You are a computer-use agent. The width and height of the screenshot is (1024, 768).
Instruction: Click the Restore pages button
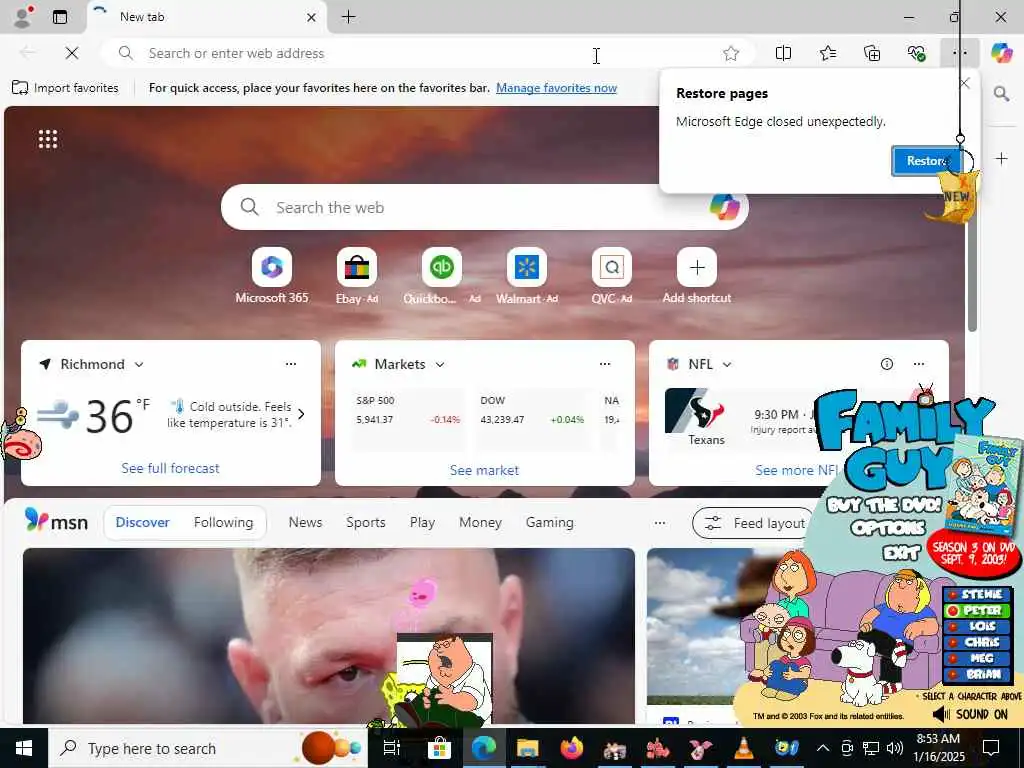[x=926, y=161]
